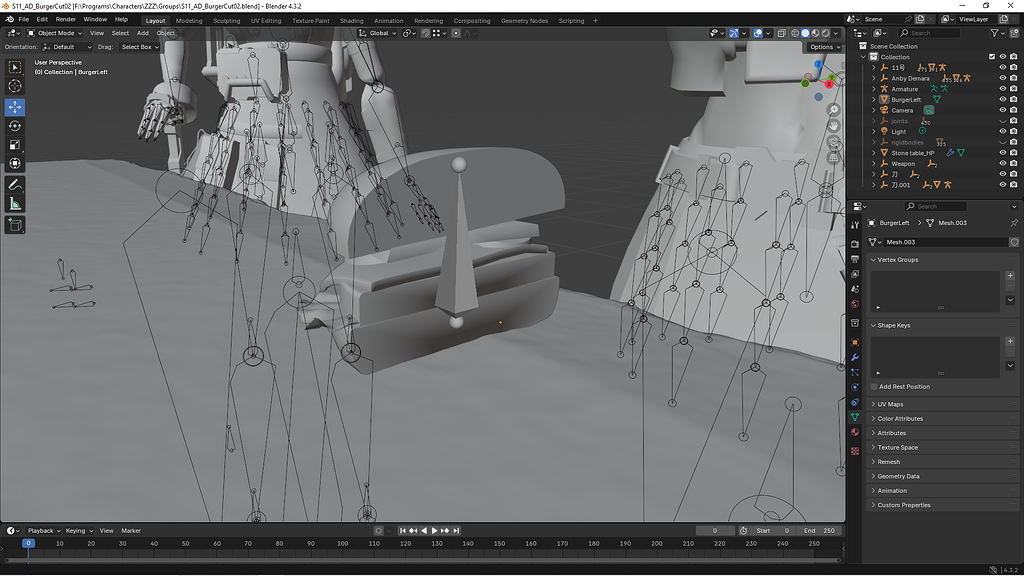Toggle viewport gizmos display
The image size is (1024, 576).
coord(733,33)
